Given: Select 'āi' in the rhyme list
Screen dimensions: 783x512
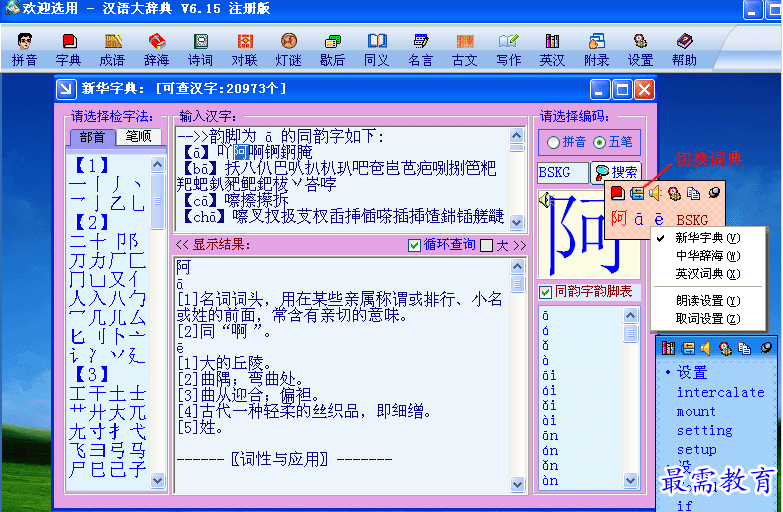Looking at the screenshot, I should coord(549,376).
